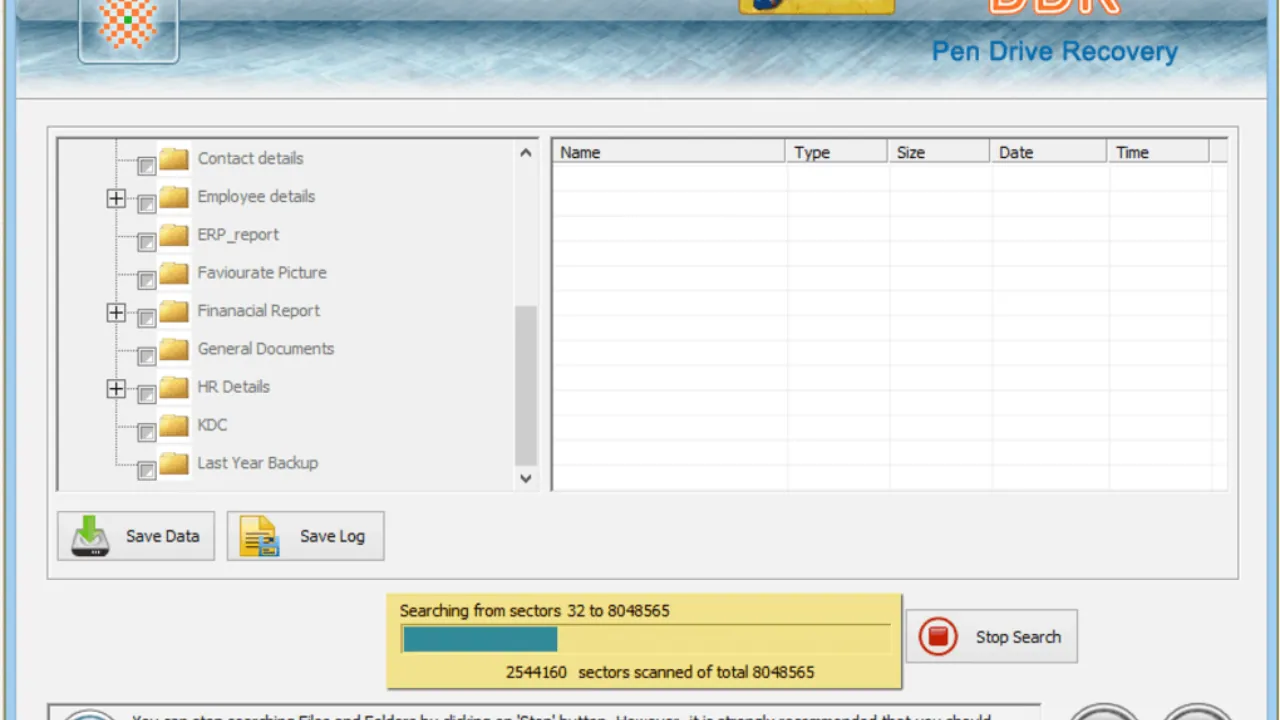This screenshot has width=1280, height=720.
Task: Select the Last Year Backup folder label
Action: (258, 463)
